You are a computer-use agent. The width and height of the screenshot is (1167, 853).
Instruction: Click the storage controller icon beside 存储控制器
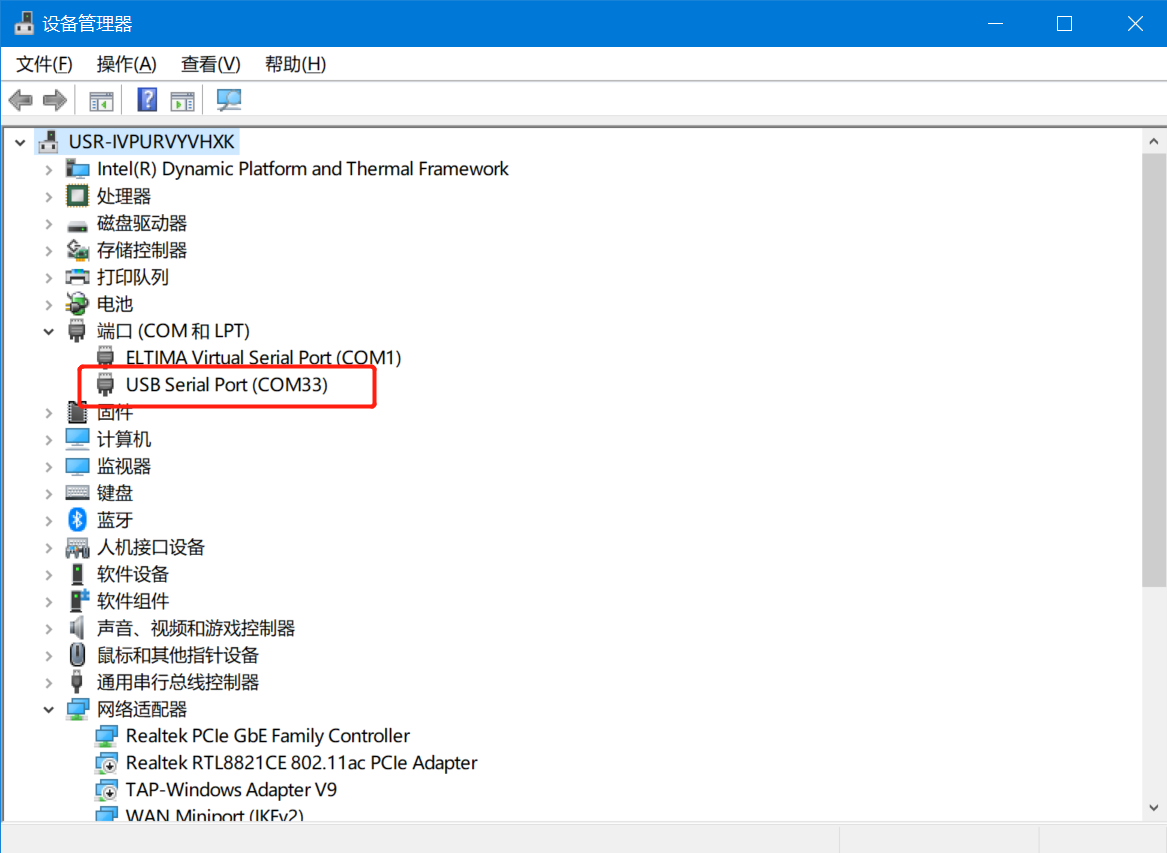[77, 250]
